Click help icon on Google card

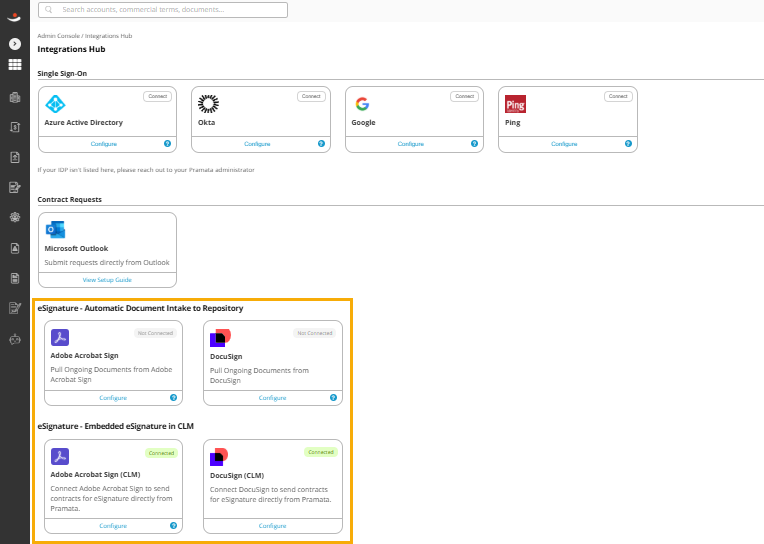tap(474, 143)
